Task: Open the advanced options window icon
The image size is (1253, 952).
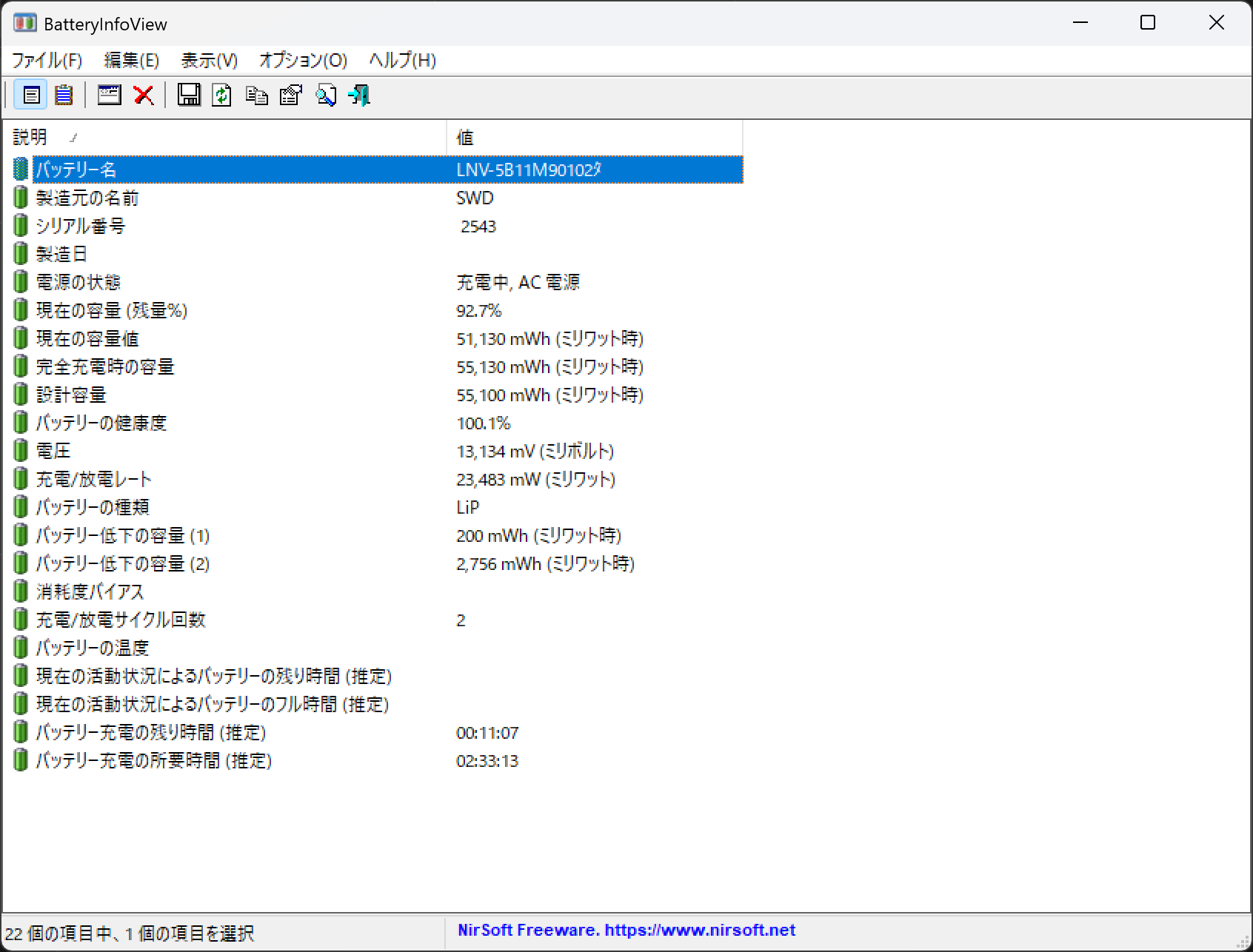Action: tap(110, 95)
